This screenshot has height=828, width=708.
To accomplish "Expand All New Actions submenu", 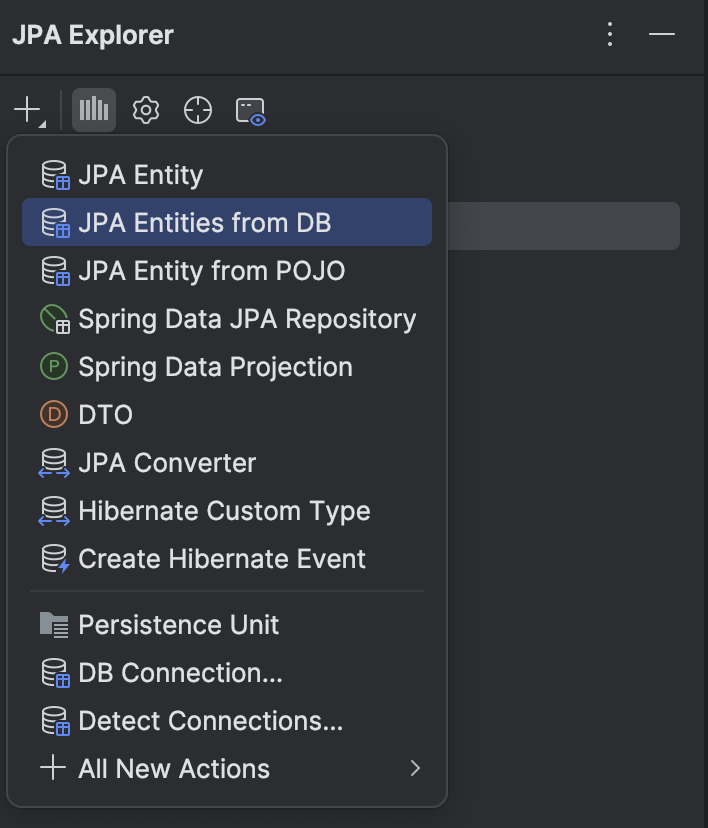I will (227, 768).
